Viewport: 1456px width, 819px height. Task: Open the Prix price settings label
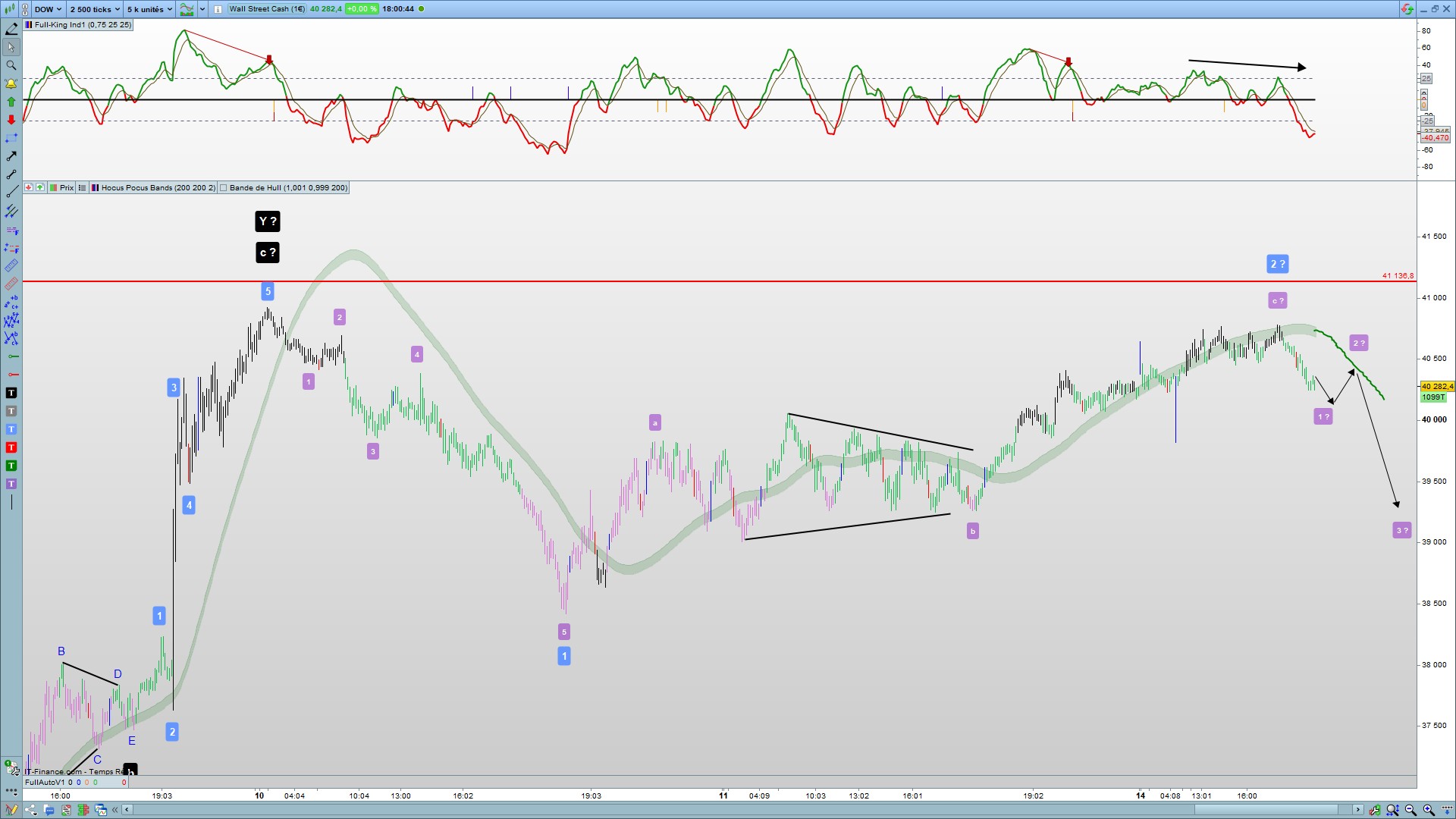pos(62,188)
